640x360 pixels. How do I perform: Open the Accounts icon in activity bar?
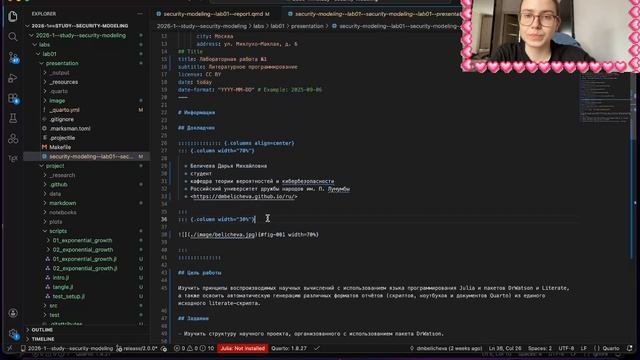[13, 313]
